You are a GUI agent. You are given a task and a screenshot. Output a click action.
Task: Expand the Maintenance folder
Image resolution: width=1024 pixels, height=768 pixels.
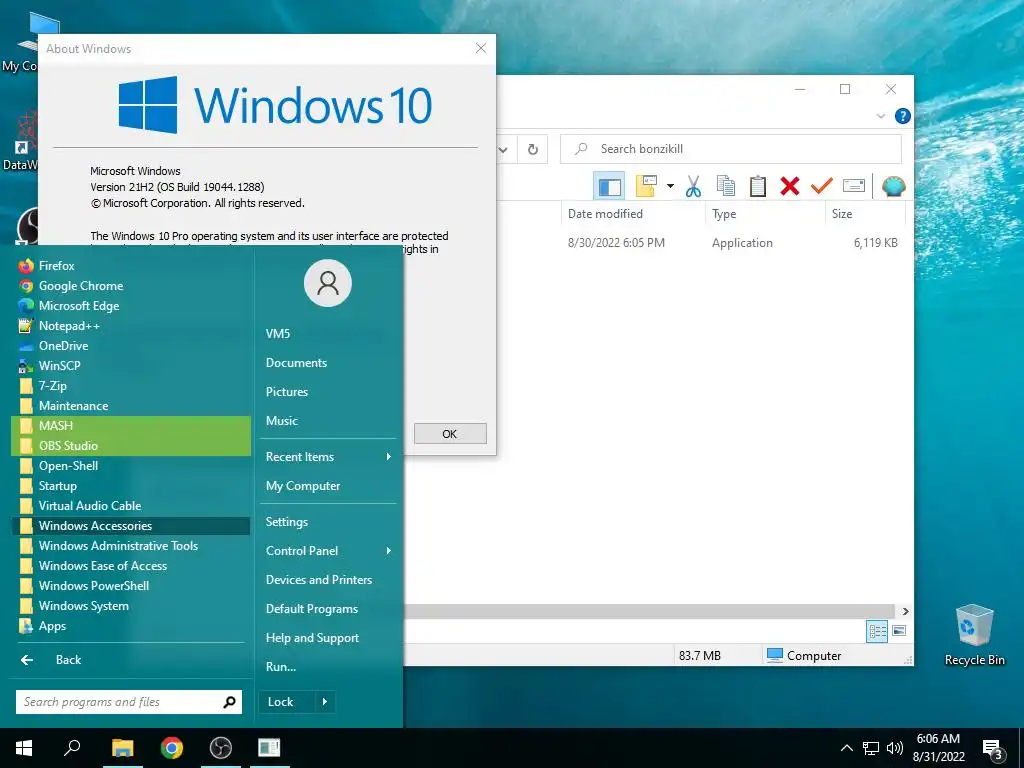pos(131,406)
